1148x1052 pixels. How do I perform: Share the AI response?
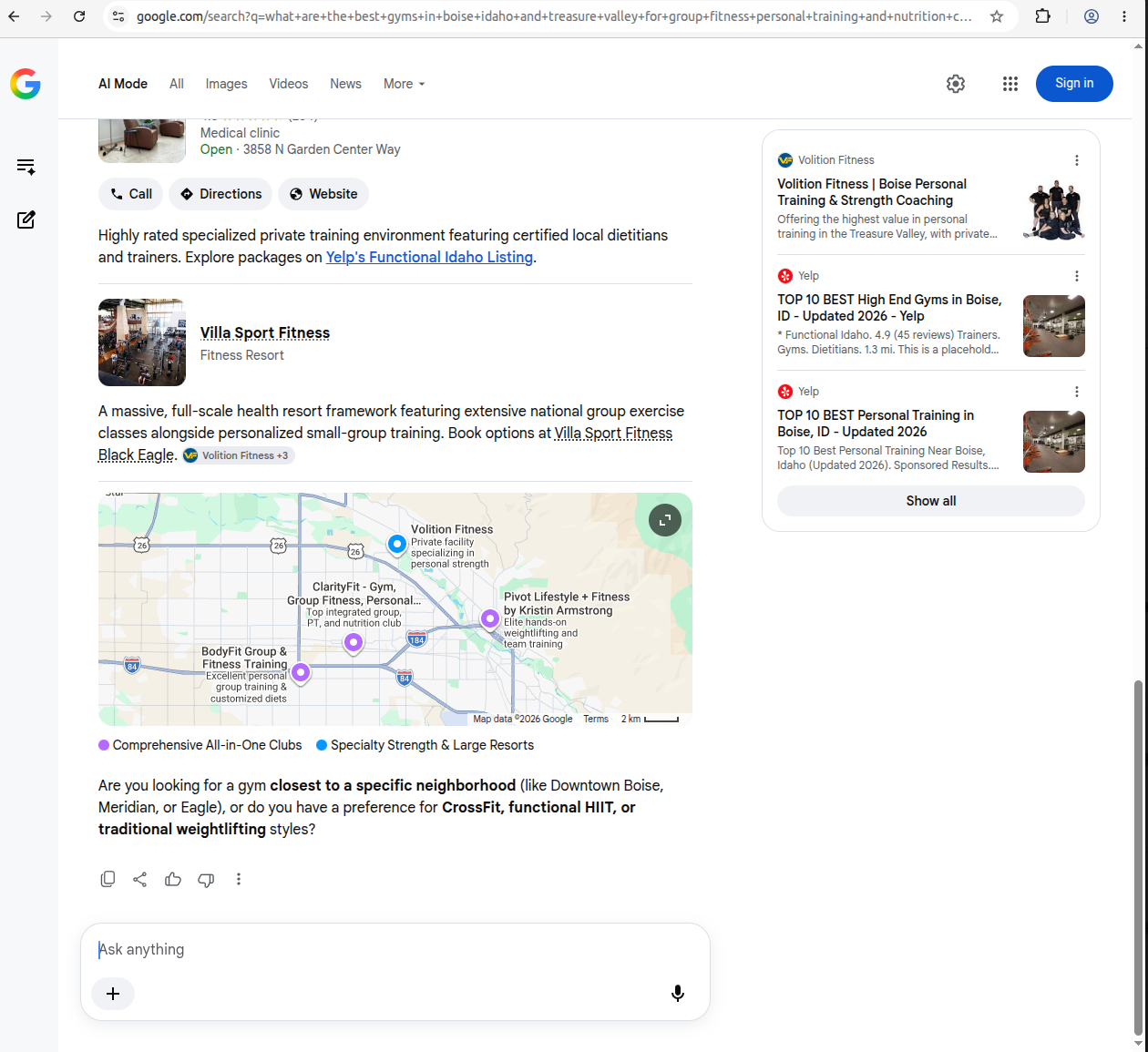tap(140, 879)
